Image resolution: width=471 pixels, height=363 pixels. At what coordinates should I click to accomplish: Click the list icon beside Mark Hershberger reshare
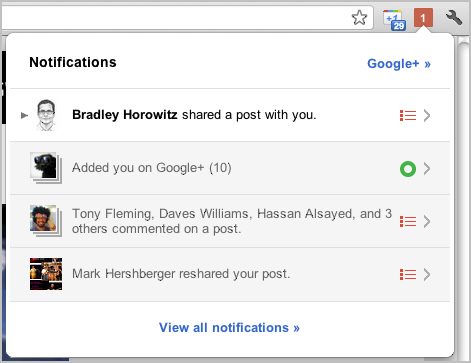tap(408, 275)
